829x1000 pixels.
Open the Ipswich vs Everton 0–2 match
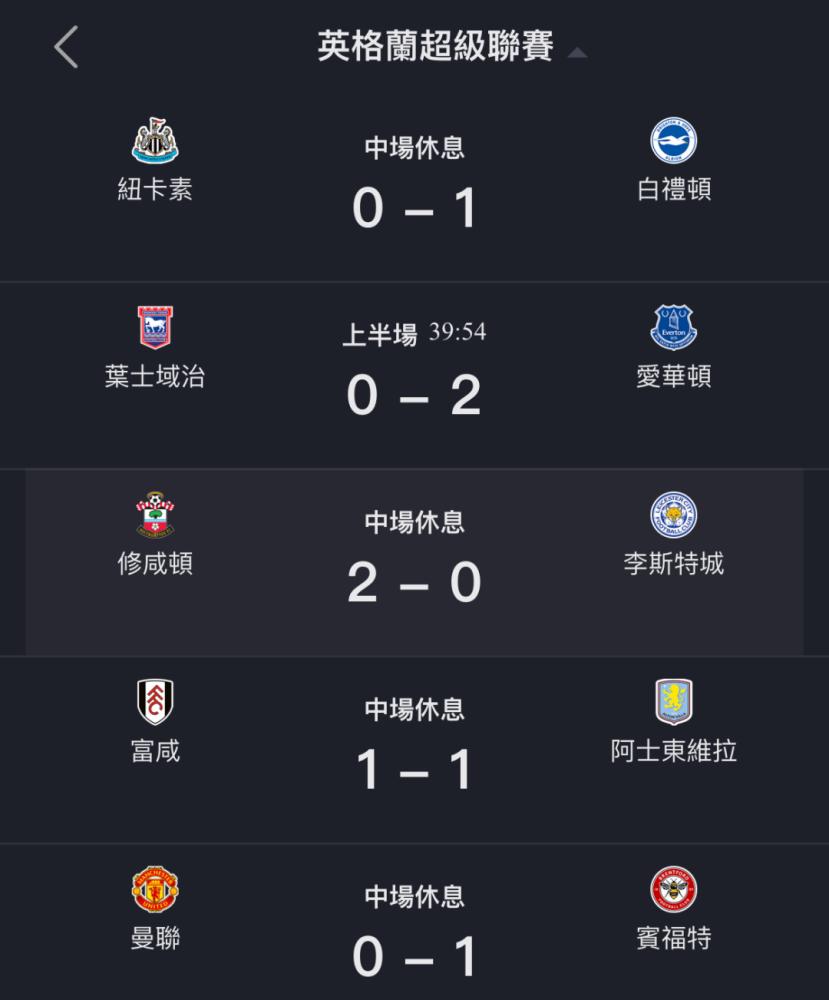[414, 375]
